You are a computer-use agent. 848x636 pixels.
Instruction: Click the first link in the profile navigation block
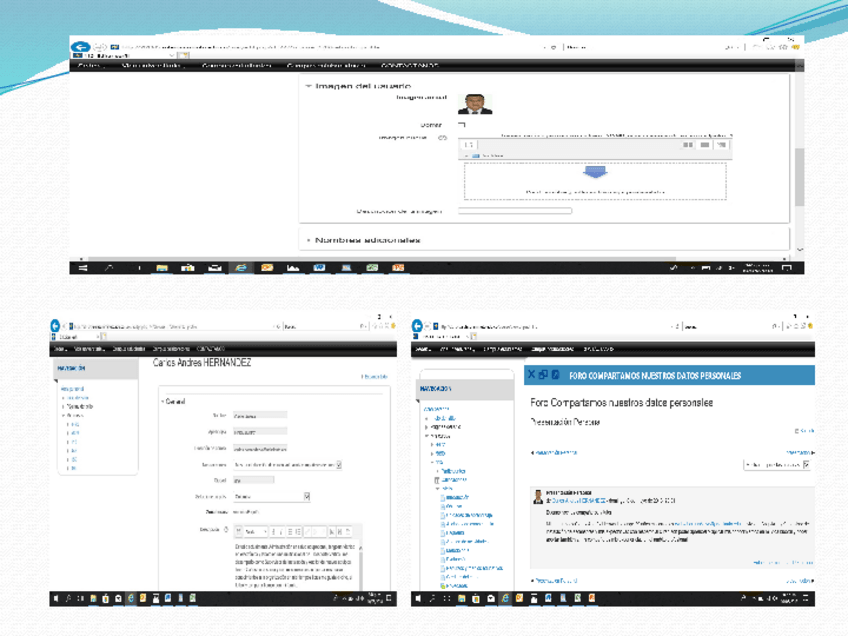point(72,389)
